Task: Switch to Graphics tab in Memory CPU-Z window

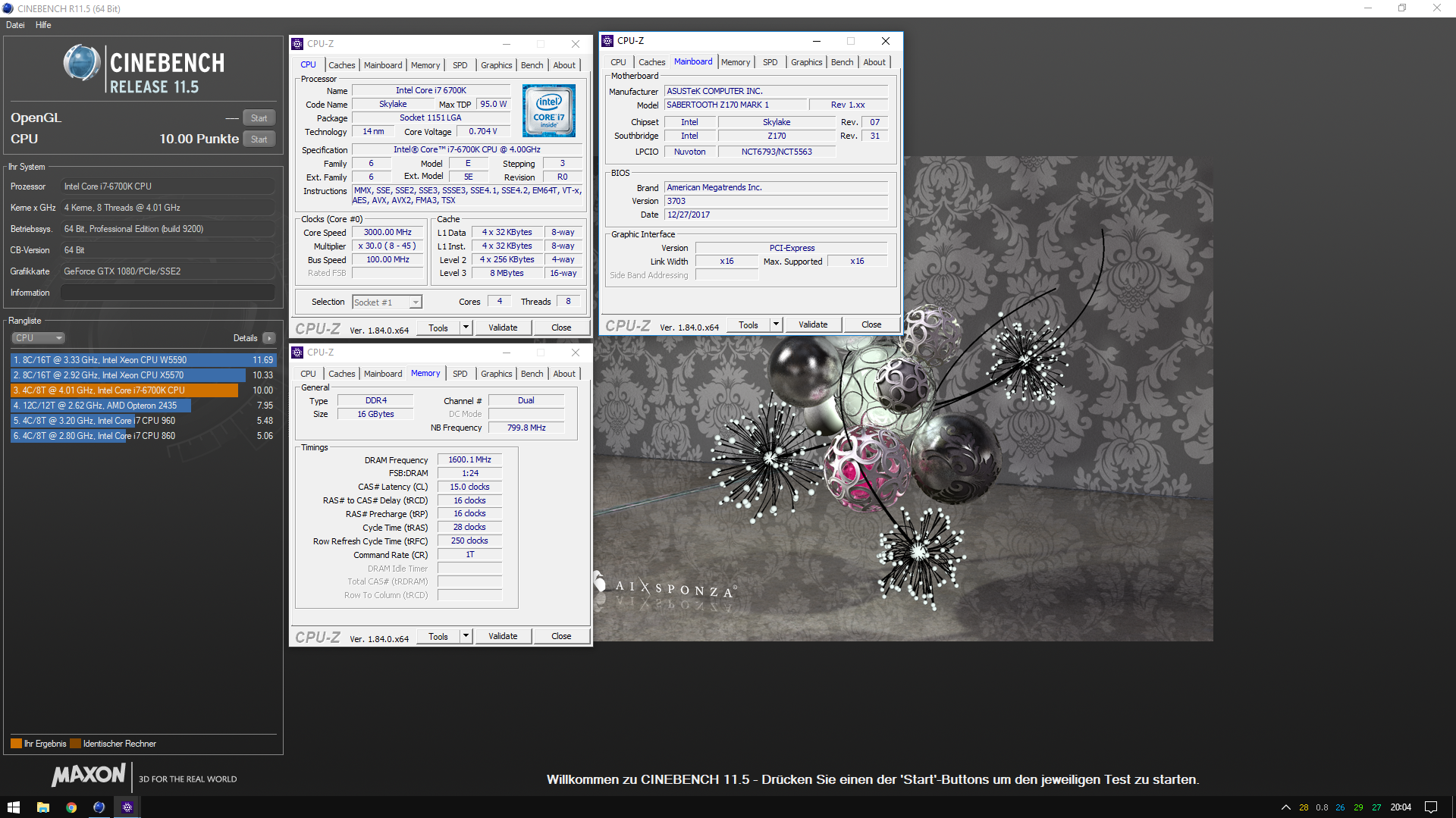Action: pos(496,374)
